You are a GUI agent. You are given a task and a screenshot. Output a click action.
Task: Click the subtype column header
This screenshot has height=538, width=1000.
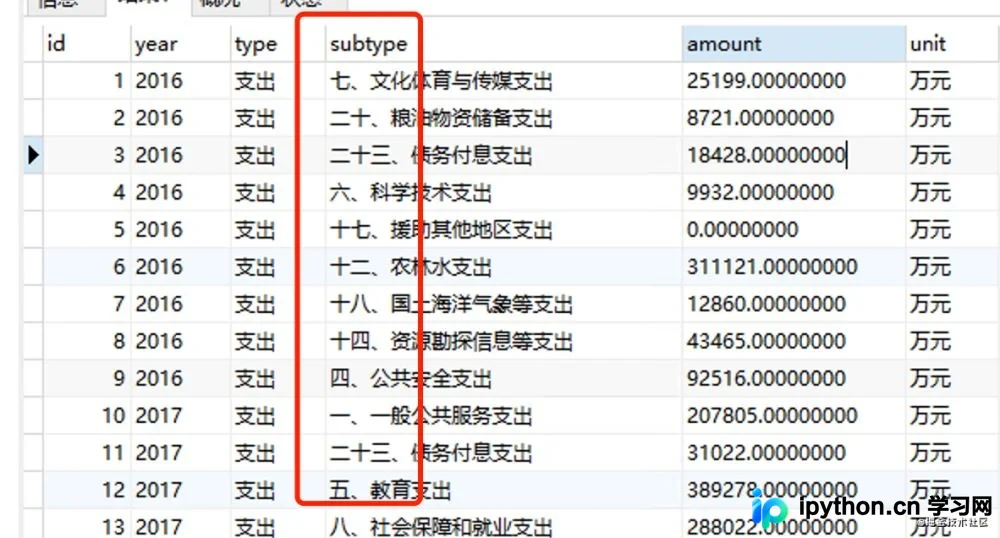tap(504, 44)
